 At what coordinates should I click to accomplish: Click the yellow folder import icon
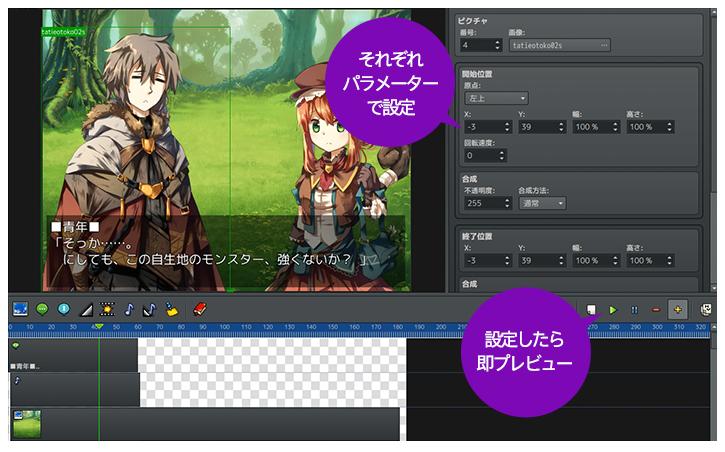click(172, 309)
